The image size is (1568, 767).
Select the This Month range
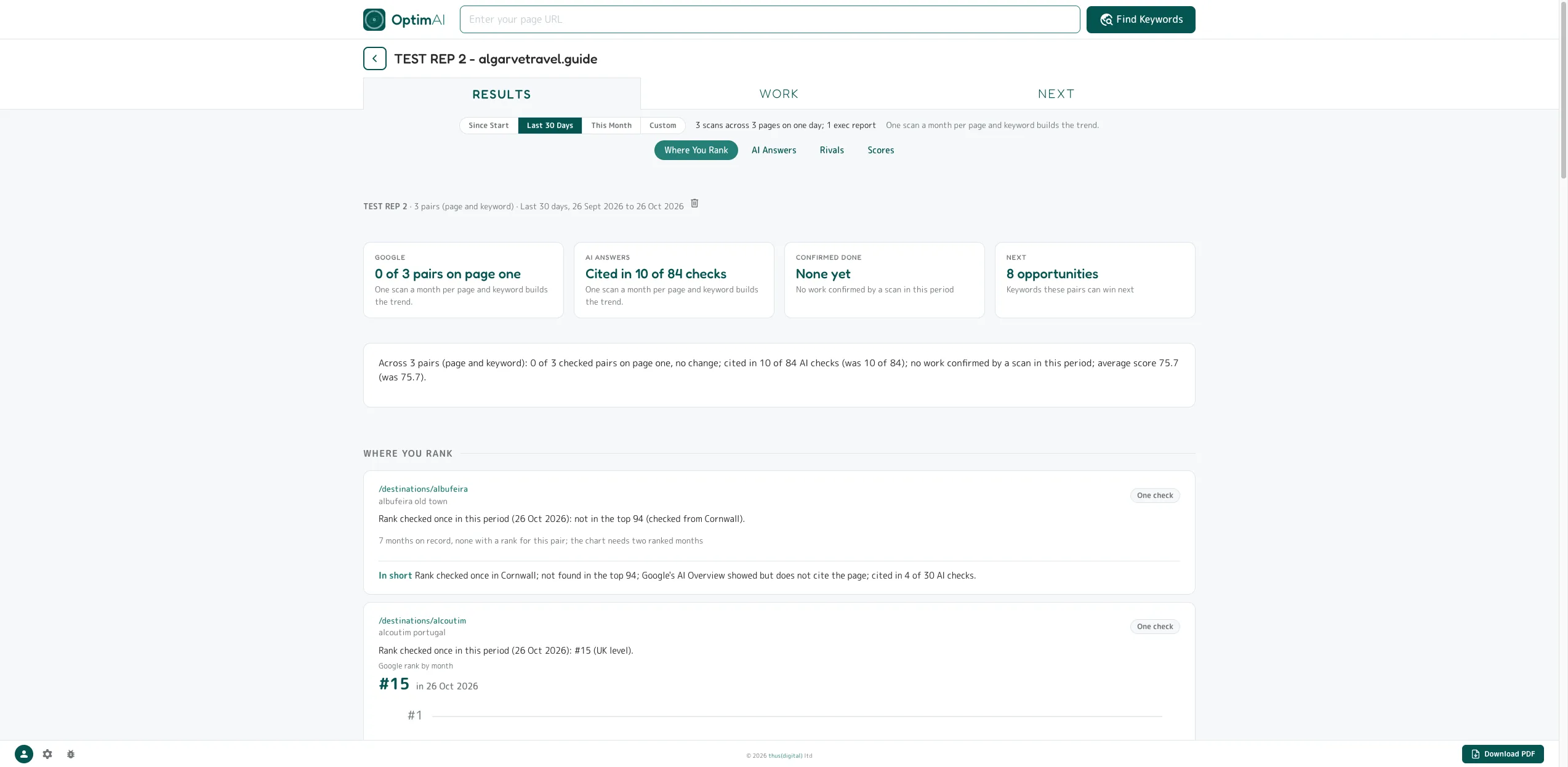point(611,126)
